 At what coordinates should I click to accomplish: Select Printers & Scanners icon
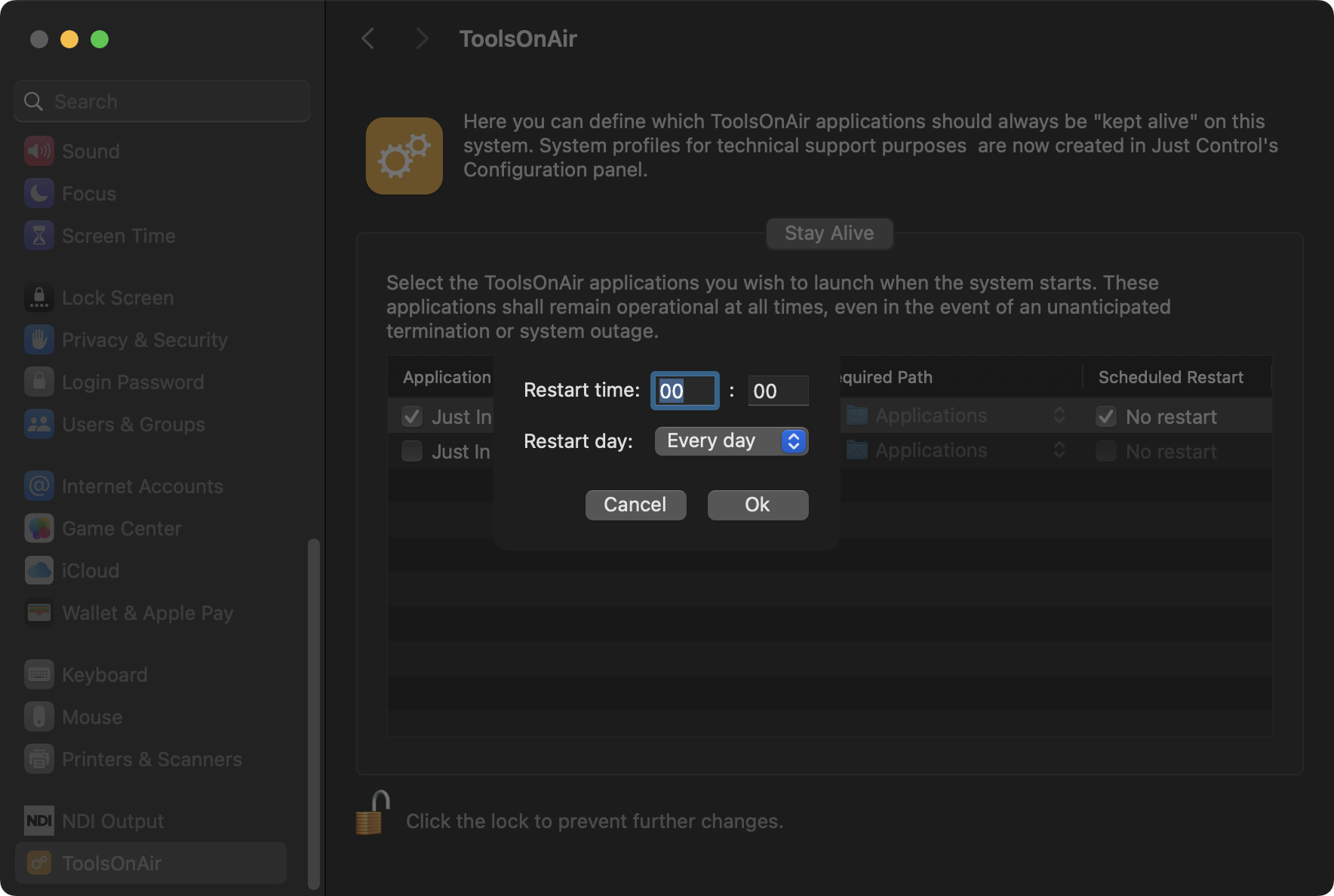(39, 759)
